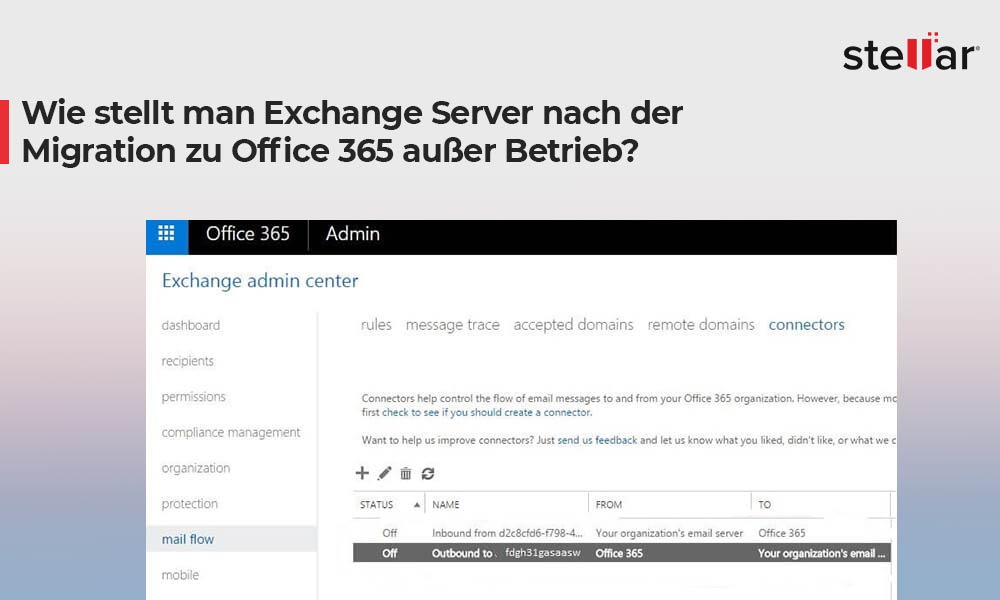This screenshot has width=1000, height=600.
Task: Select mail flow in the sidebar
Action: pyautogui.click(x=232, y=539)
